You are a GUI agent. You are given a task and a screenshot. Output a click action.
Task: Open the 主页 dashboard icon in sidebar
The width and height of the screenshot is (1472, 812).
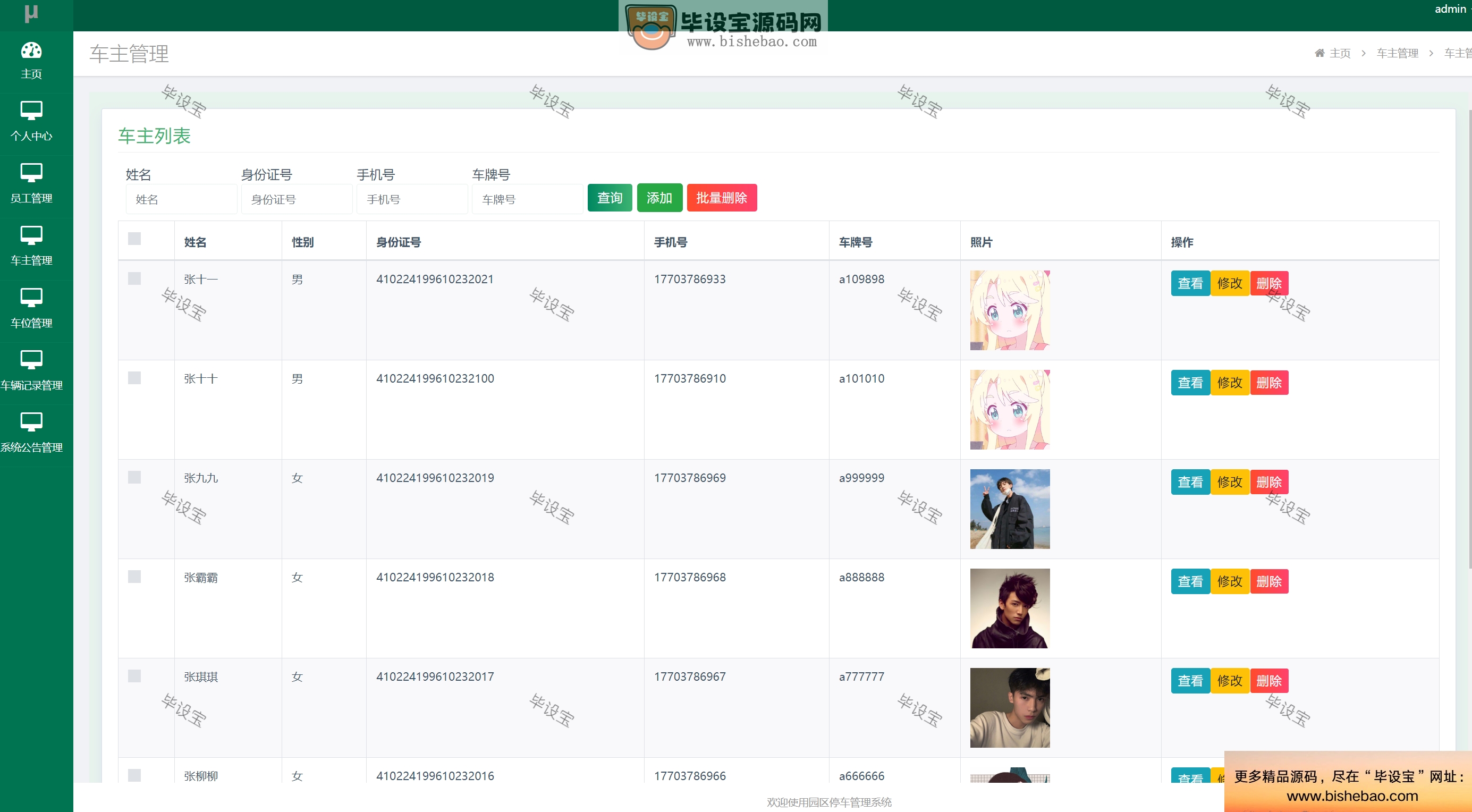pyautogui.click(x=31, y=50)
